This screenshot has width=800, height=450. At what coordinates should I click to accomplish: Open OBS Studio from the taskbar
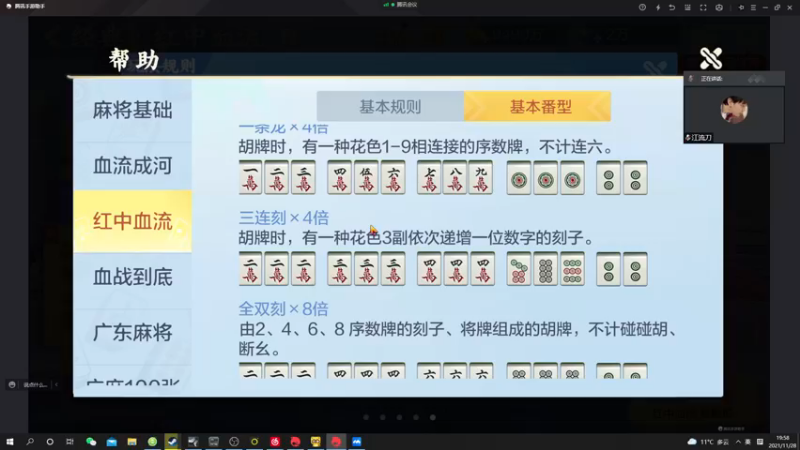(234, 442)
